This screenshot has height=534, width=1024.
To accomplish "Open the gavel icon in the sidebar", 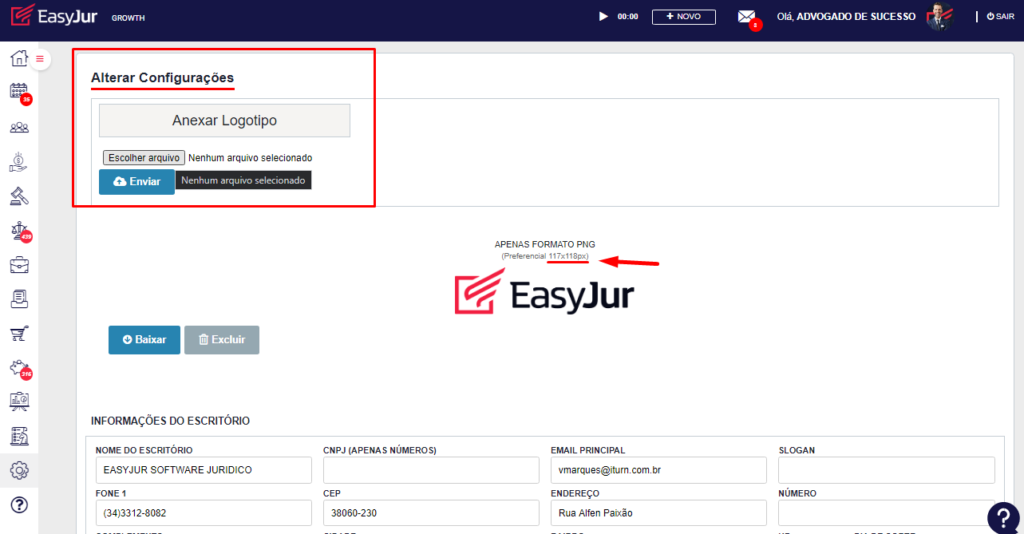I will tap(19, 196).
